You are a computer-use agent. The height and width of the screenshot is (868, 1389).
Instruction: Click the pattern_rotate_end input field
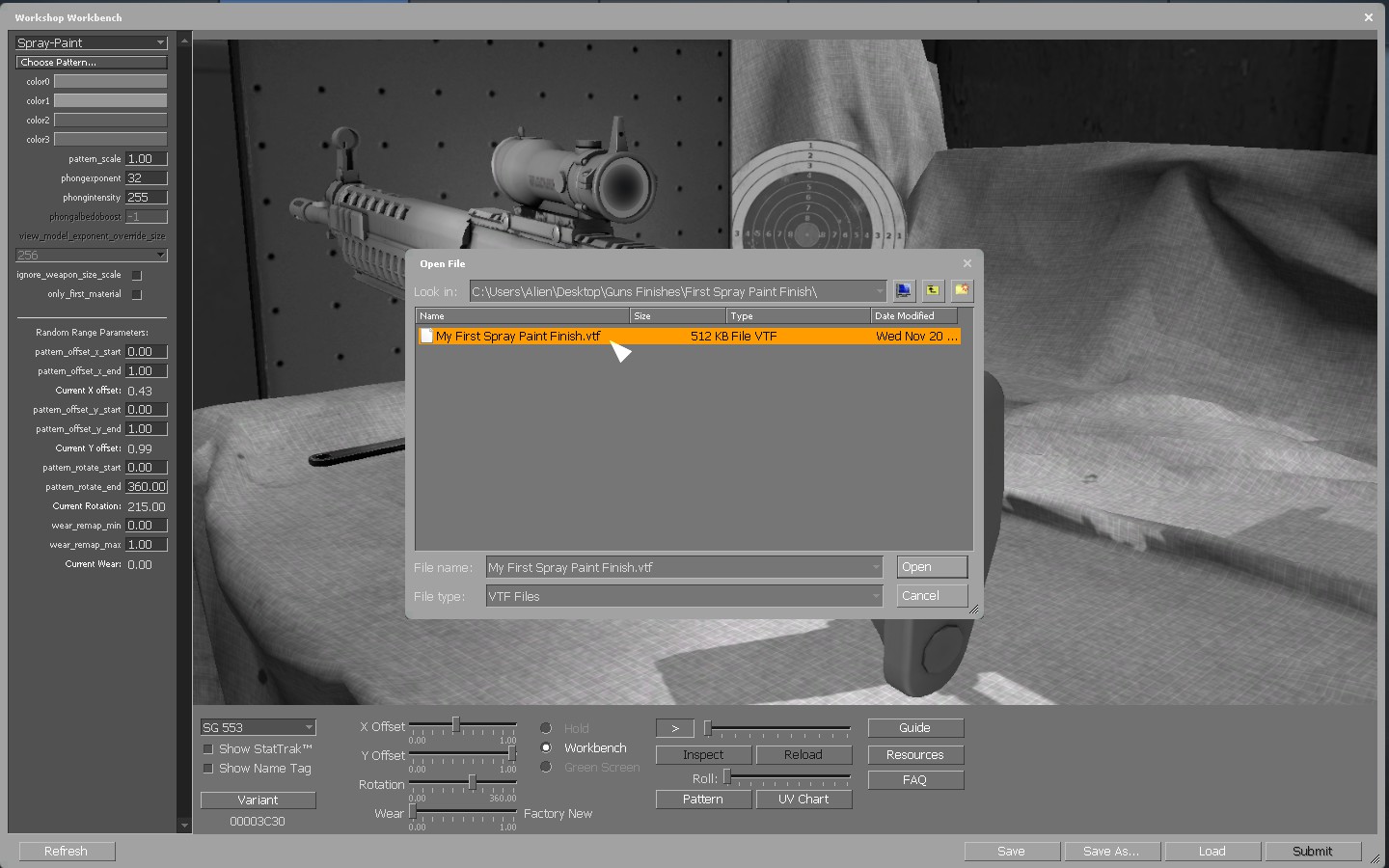(x=147, y=486)
